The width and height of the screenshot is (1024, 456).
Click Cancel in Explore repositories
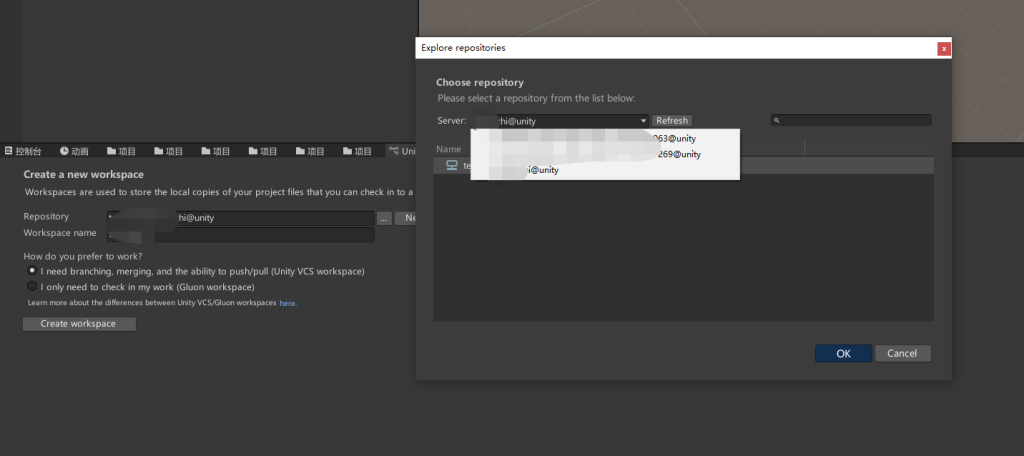902,353
